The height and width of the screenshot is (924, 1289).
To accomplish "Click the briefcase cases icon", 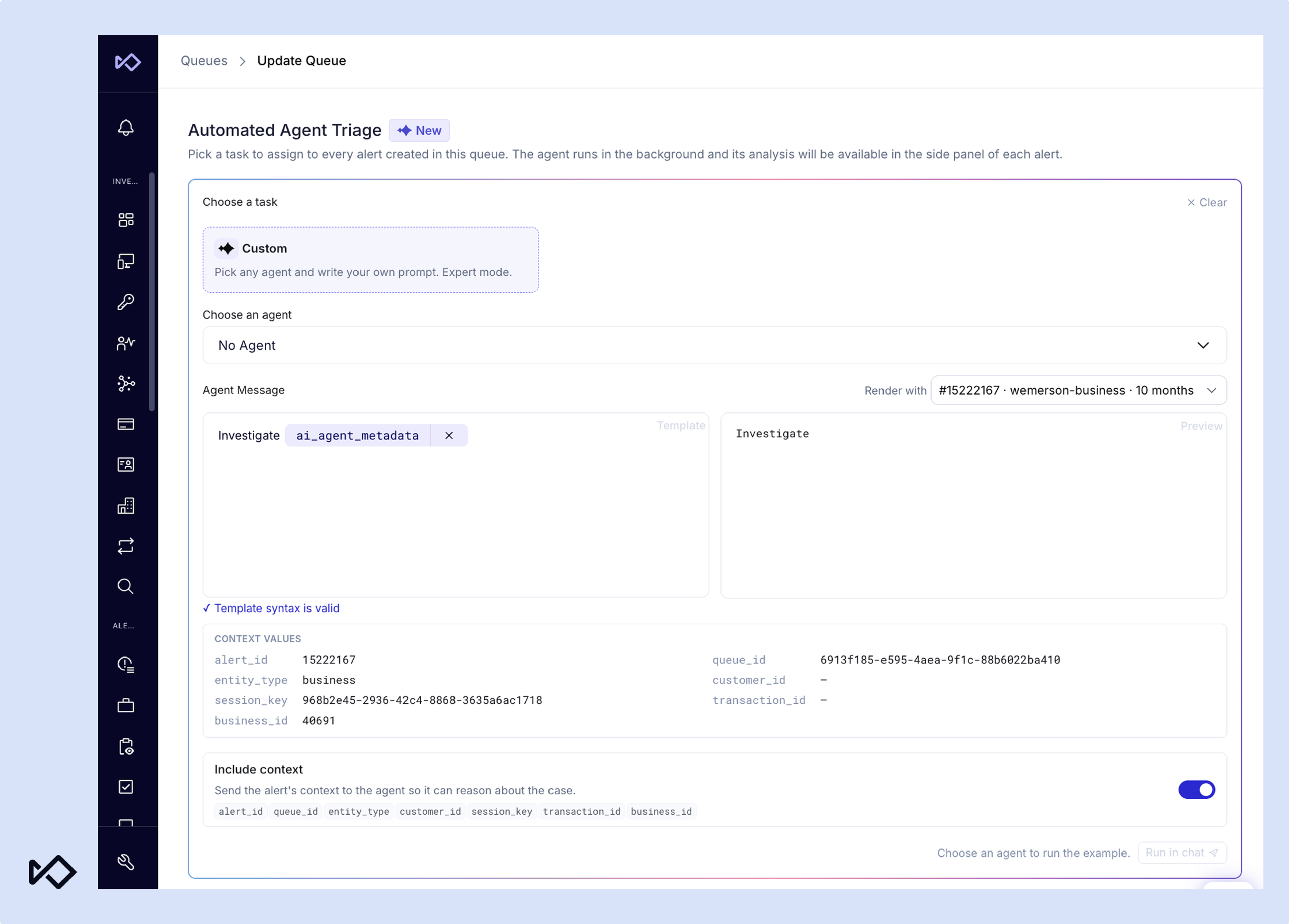I will pyautogui.click(x=126, y=705).
